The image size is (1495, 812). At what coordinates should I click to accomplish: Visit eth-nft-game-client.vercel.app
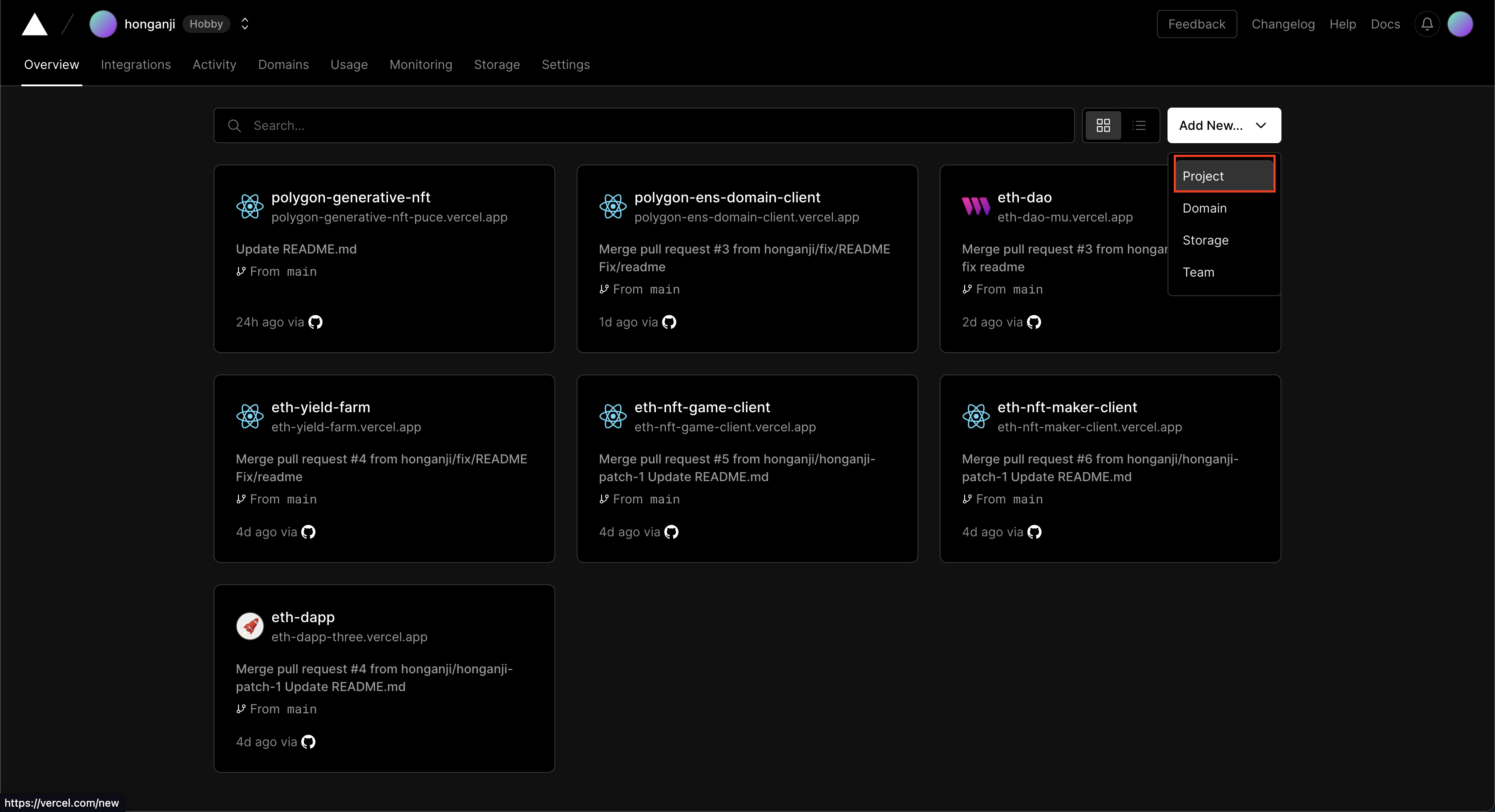[725, 427]
